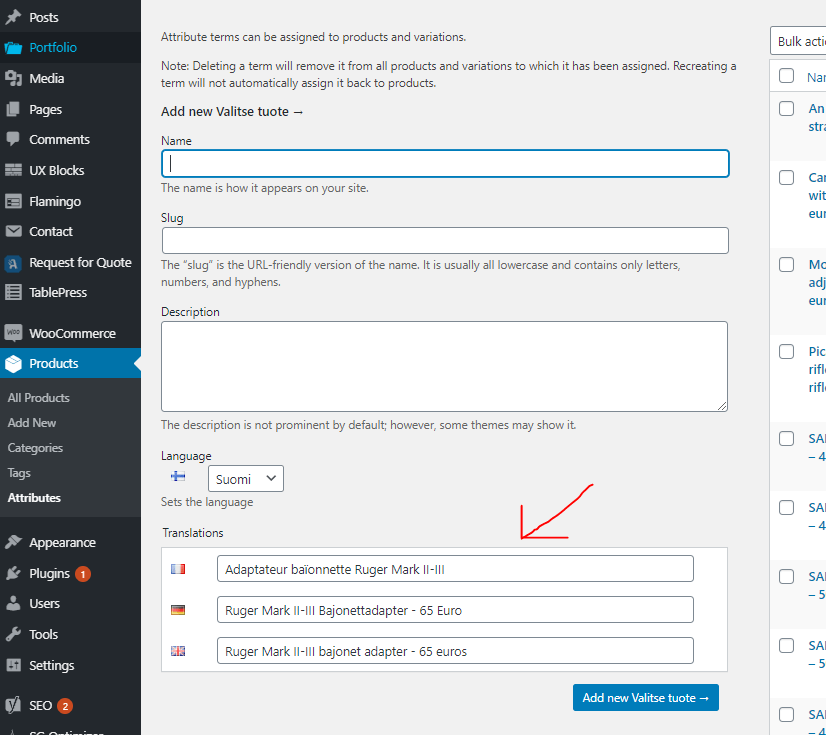
Task: Click the WooCommerce woo icon
Action: coord(13,333)
